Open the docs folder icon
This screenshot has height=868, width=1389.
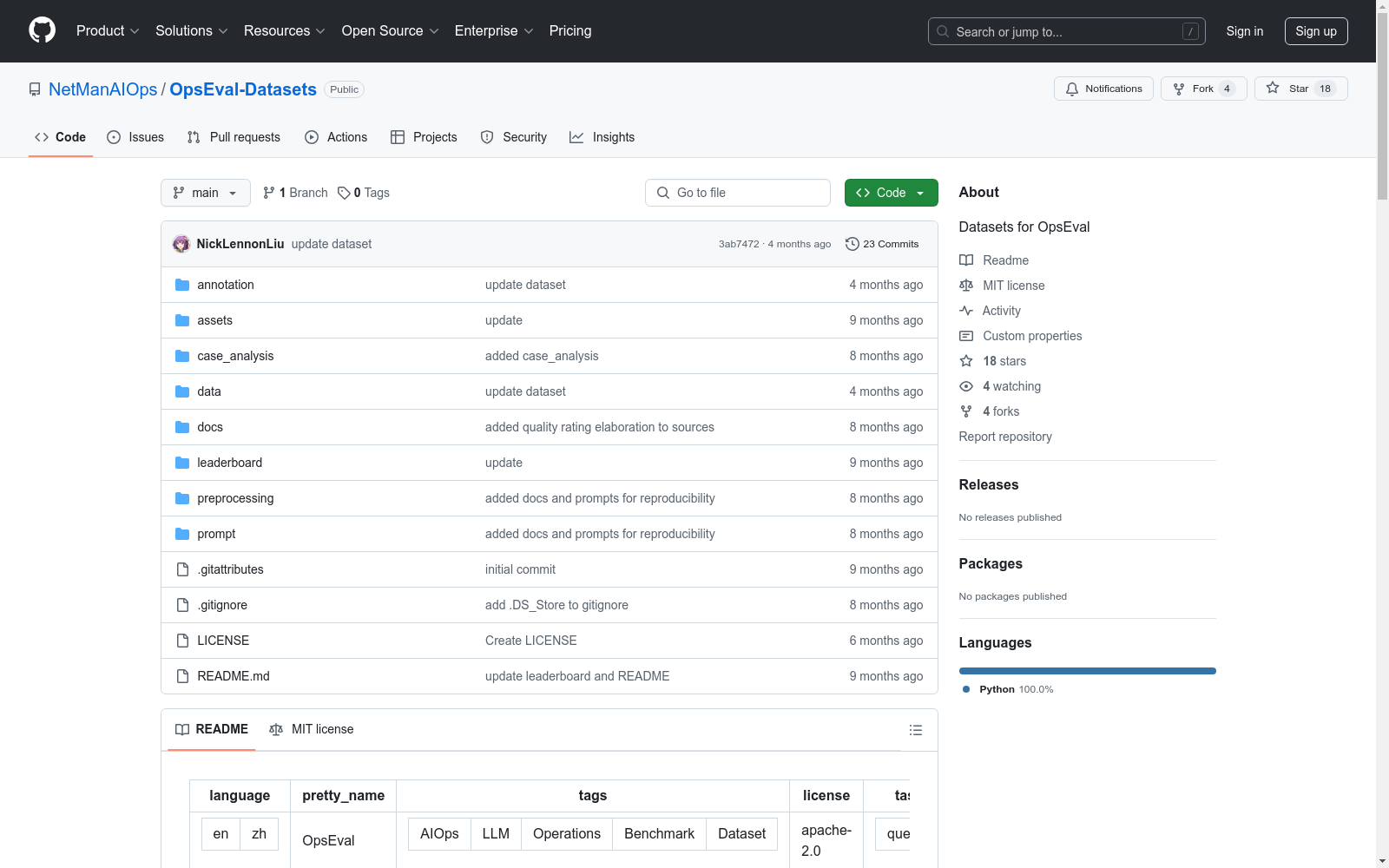click(182, 427)
